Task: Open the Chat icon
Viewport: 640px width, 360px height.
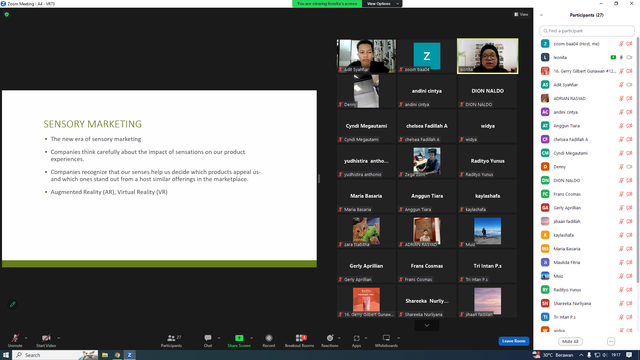Action: pyautogui.click(x=208, y=338)
